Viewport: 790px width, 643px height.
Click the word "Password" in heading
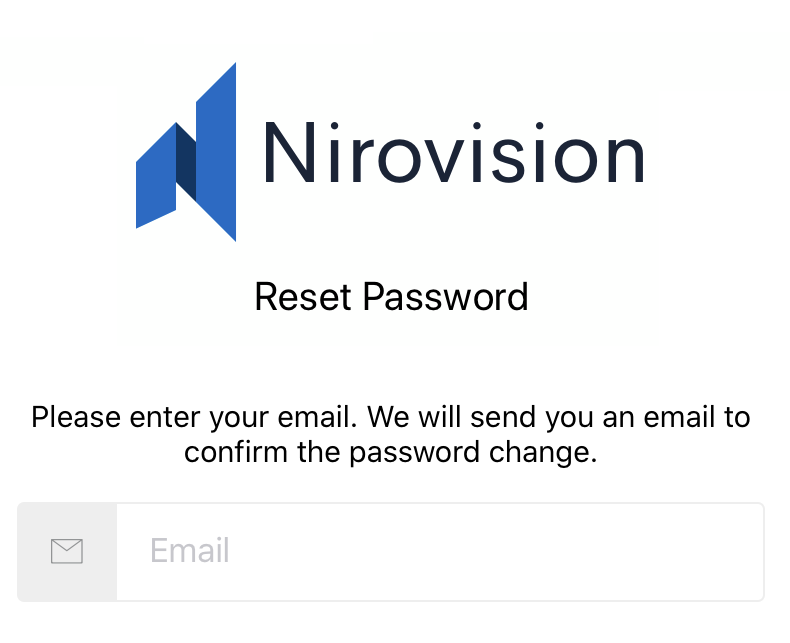coord(445,297)
